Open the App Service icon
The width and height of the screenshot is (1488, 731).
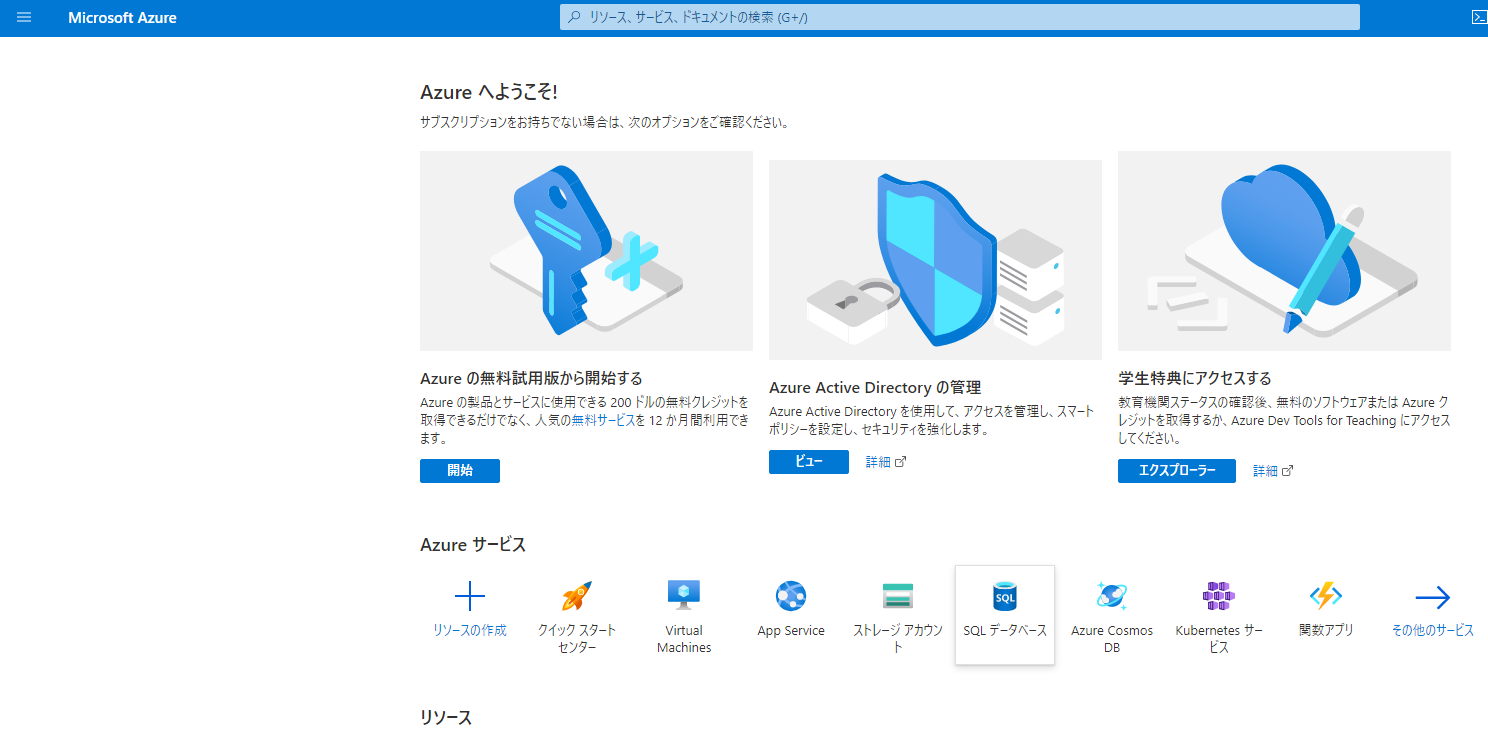pyautogui.click(x=791, y=596)
